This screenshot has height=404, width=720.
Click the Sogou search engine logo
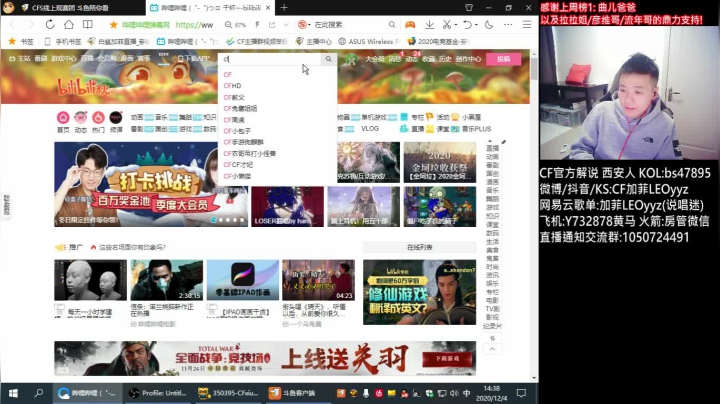click(302, 25)
